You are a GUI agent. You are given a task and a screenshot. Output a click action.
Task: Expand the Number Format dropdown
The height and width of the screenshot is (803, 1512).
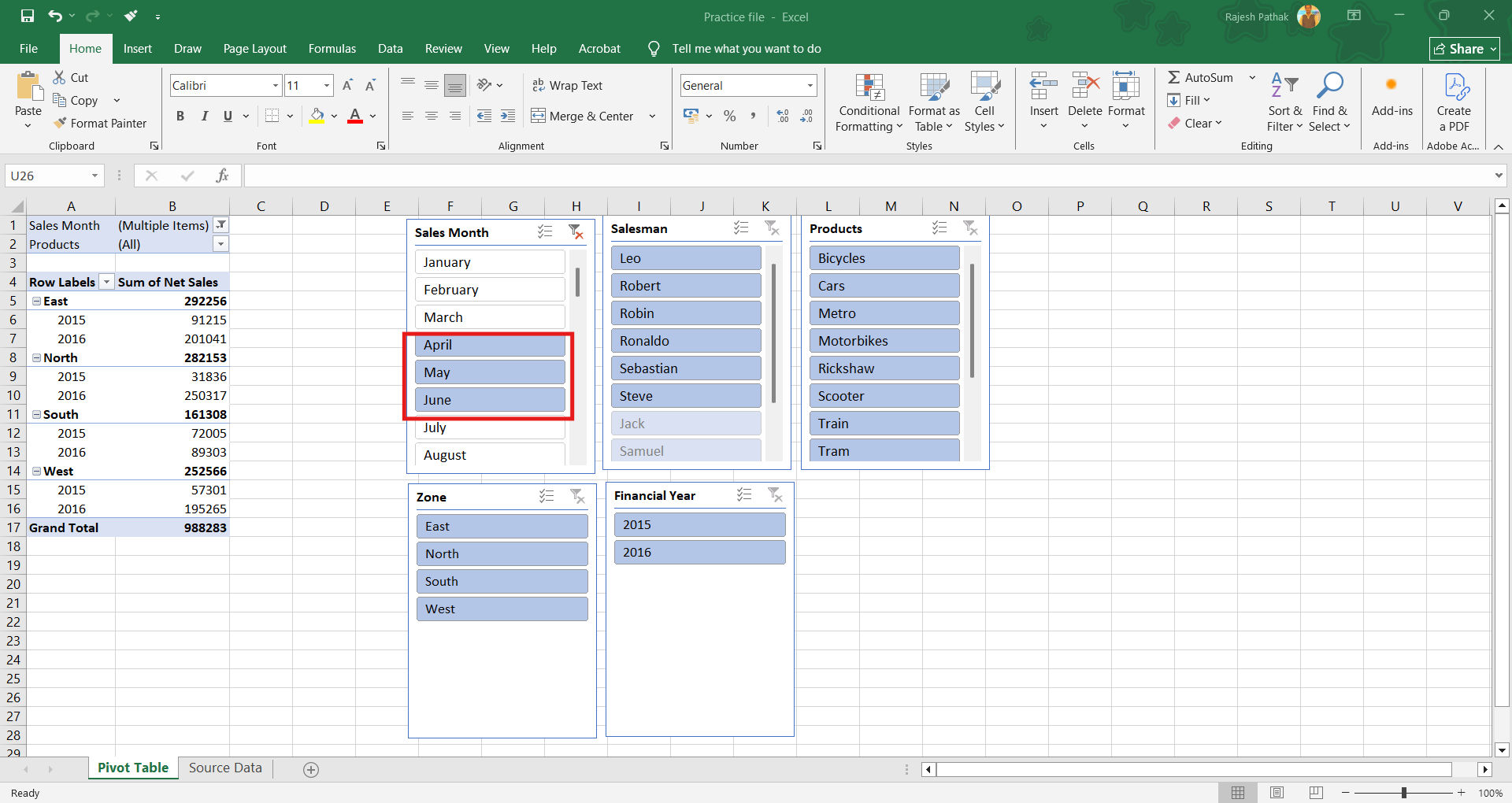(x=810, y=85)
